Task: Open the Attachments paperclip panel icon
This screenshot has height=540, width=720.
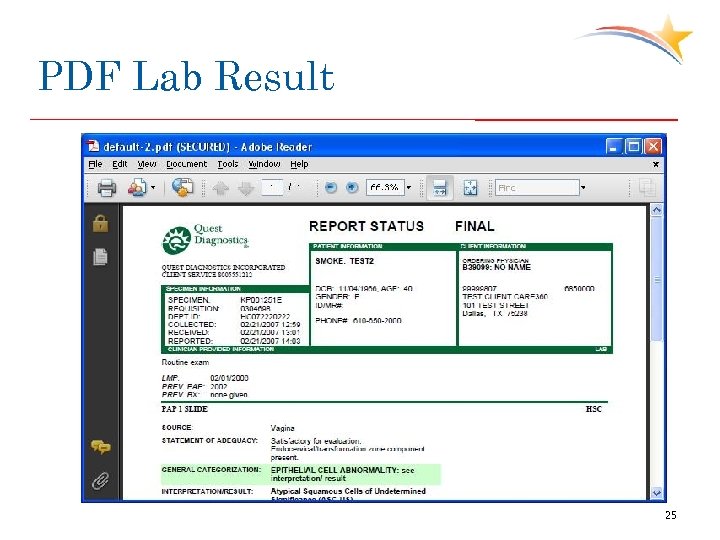Action: 101,480
